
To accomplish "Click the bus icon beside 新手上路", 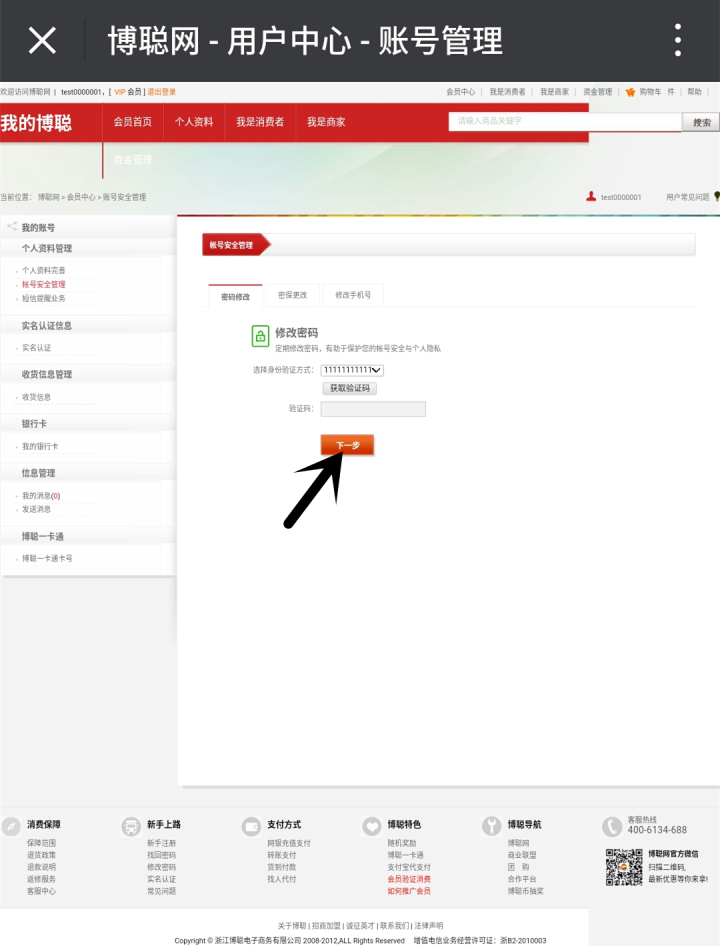I will point(131,826).
